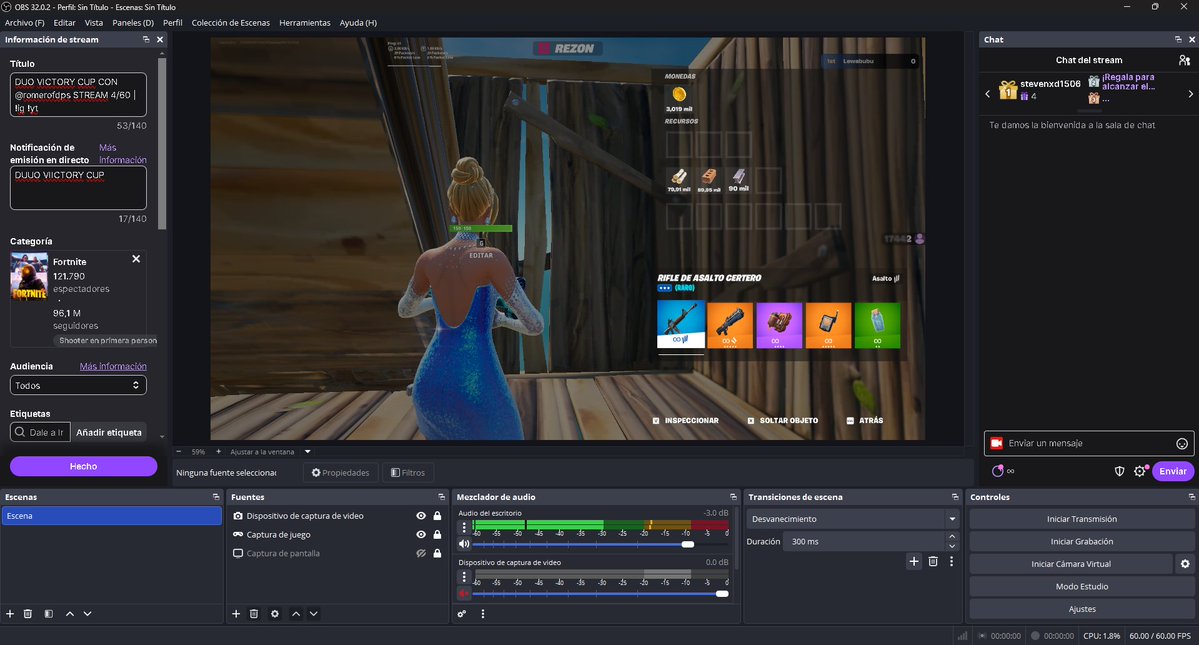The width and height of the screenshot is (1199, 645).
Task: Open chat emoji picker
Action: point(1181,443)
